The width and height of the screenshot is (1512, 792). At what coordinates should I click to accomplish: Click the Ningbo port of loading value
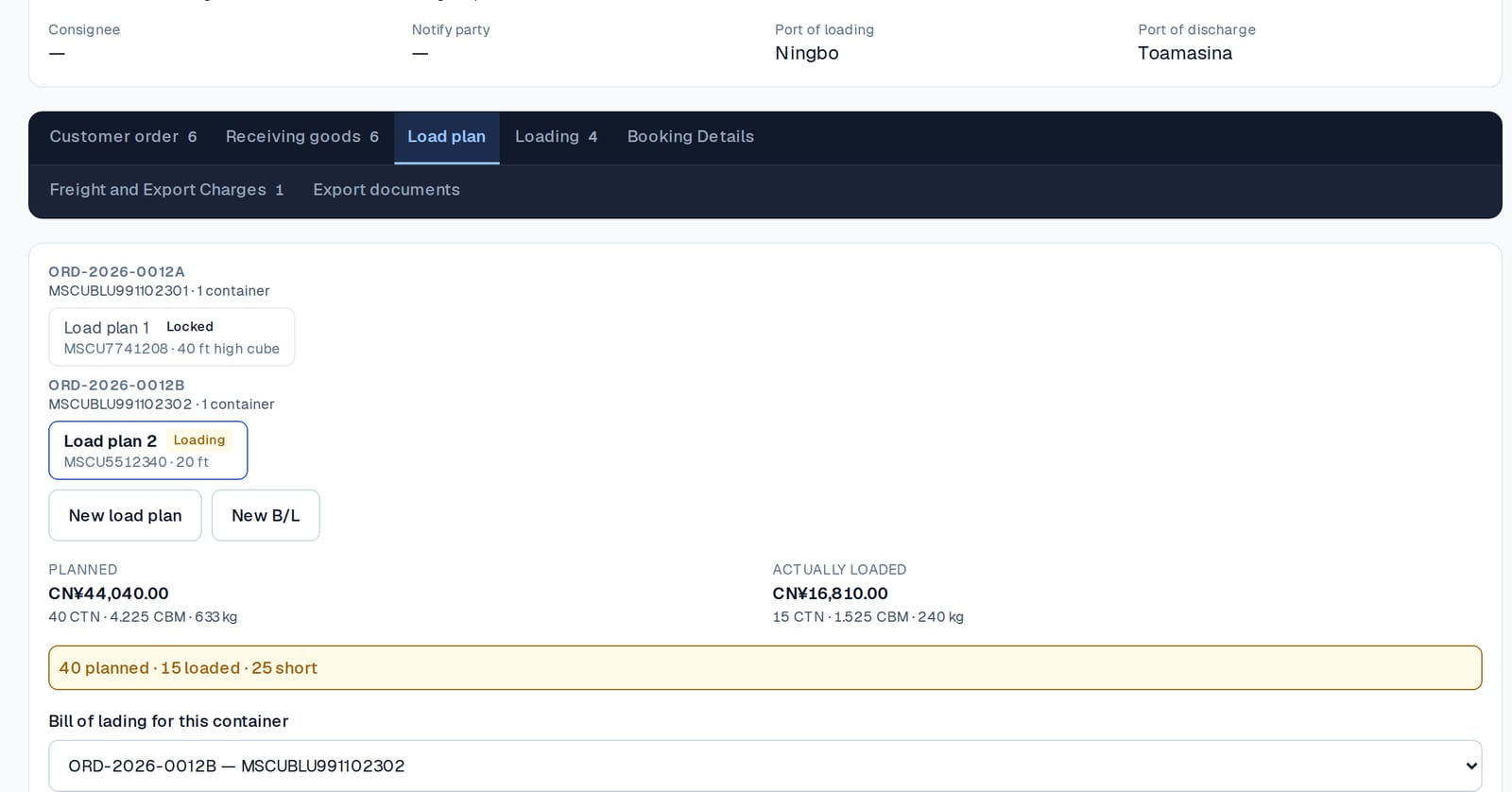click(806, 54)
